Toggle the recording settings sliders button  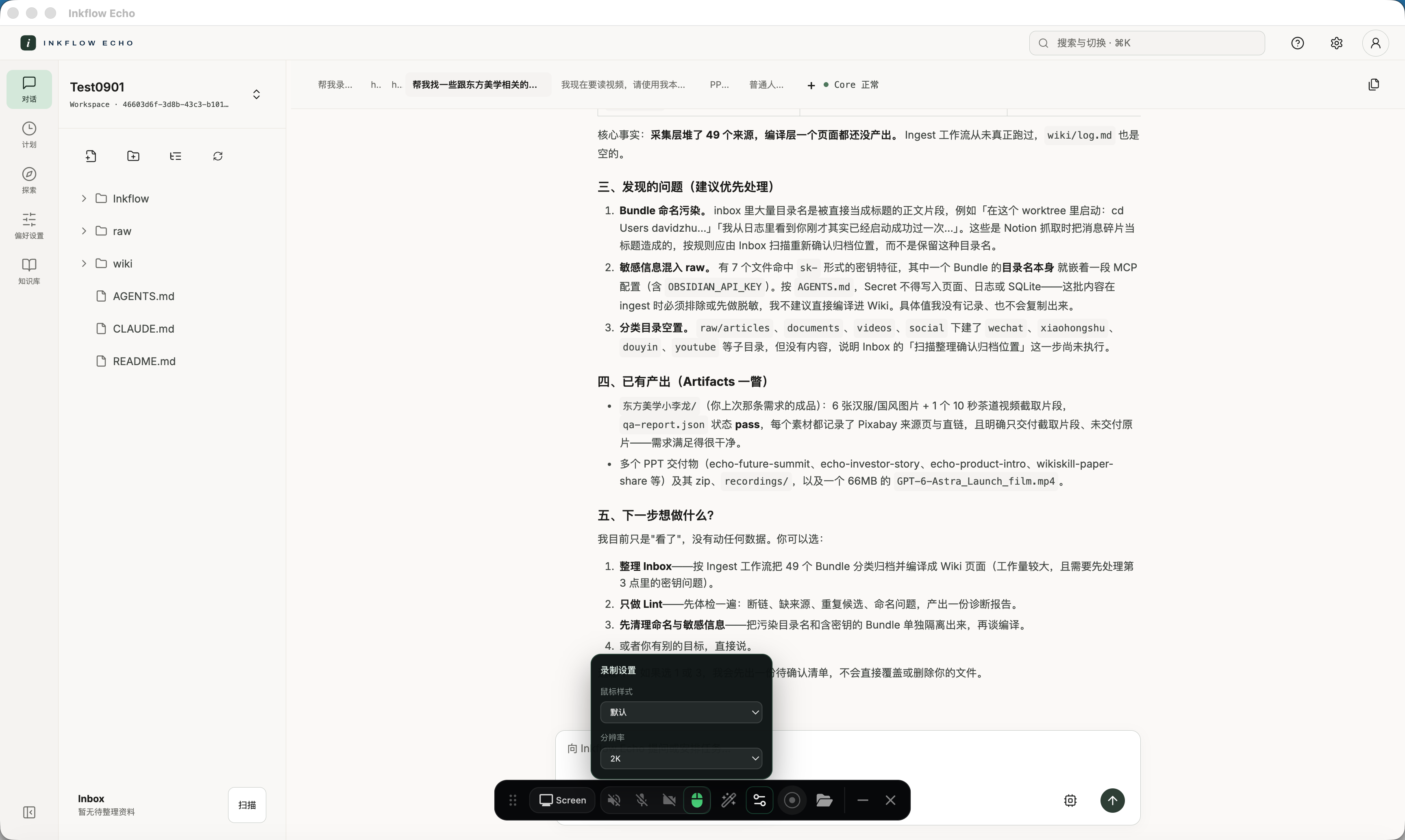point(760,801)
